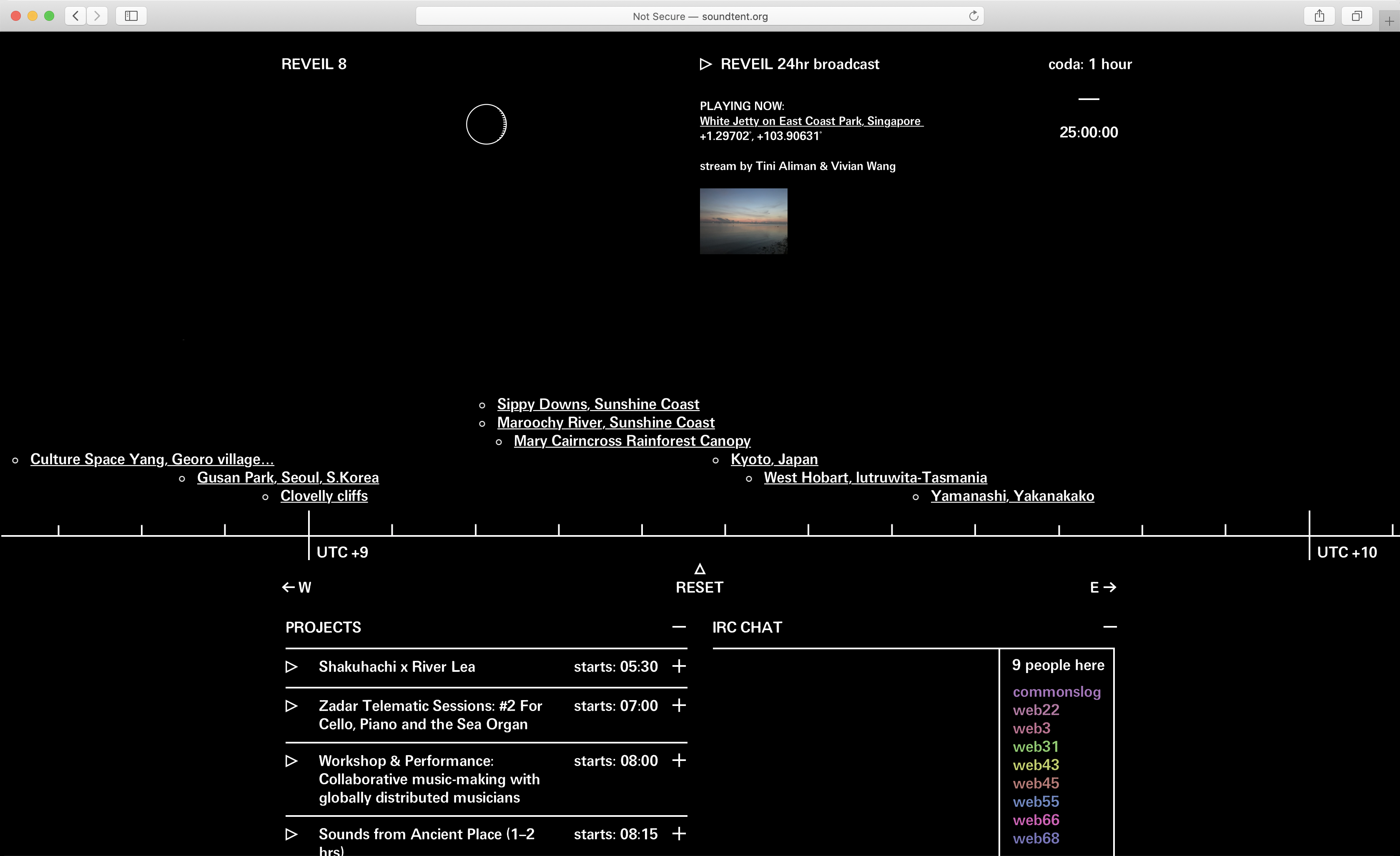The width and height of the screenshot is (1400, 856).
Task: Play the Workshop & Performance project
Action: (x=291, y=761)
